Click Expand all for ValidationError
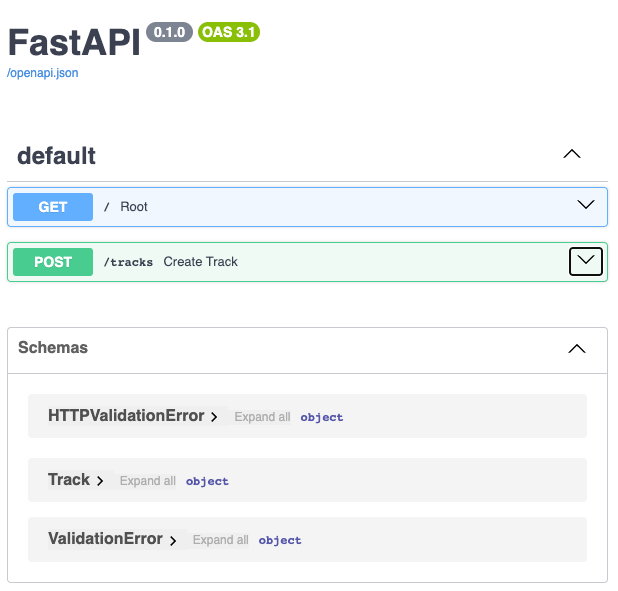This screenshot has height=591, width=618. [x=221, y=540]
